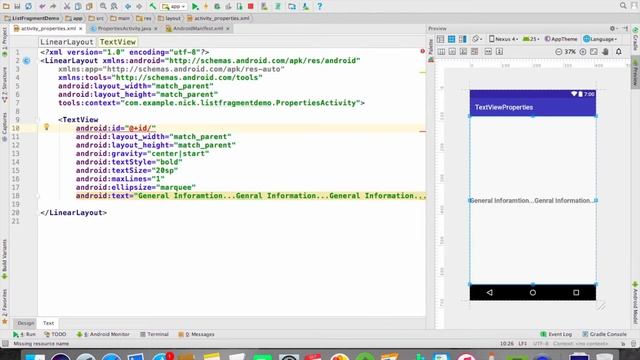Switch to the Text tab
The width and height of the screenshot is (640, 360).
48,323
